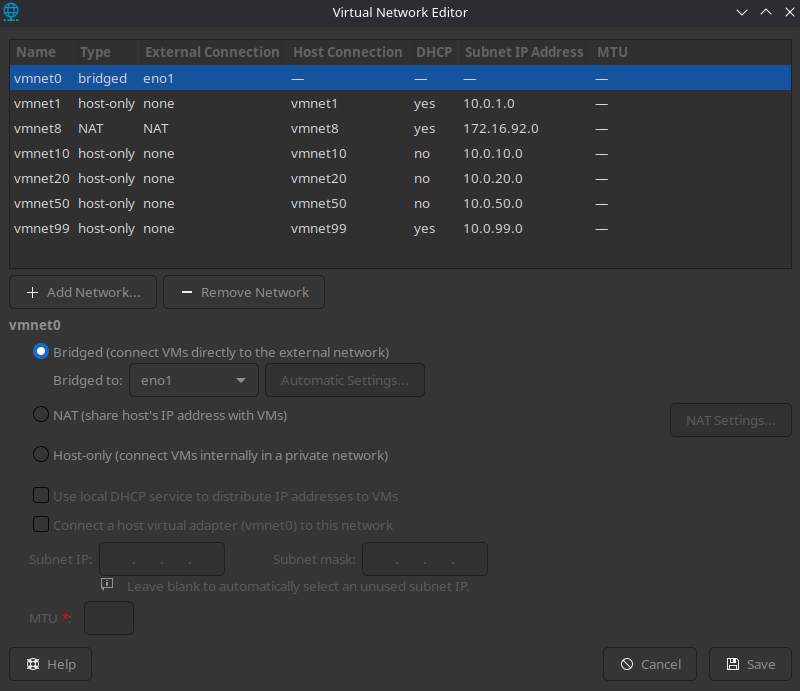The height and width of the screenshot is (691, 800).
Task: Select the NAT radio button
Action: coord(41,413)
